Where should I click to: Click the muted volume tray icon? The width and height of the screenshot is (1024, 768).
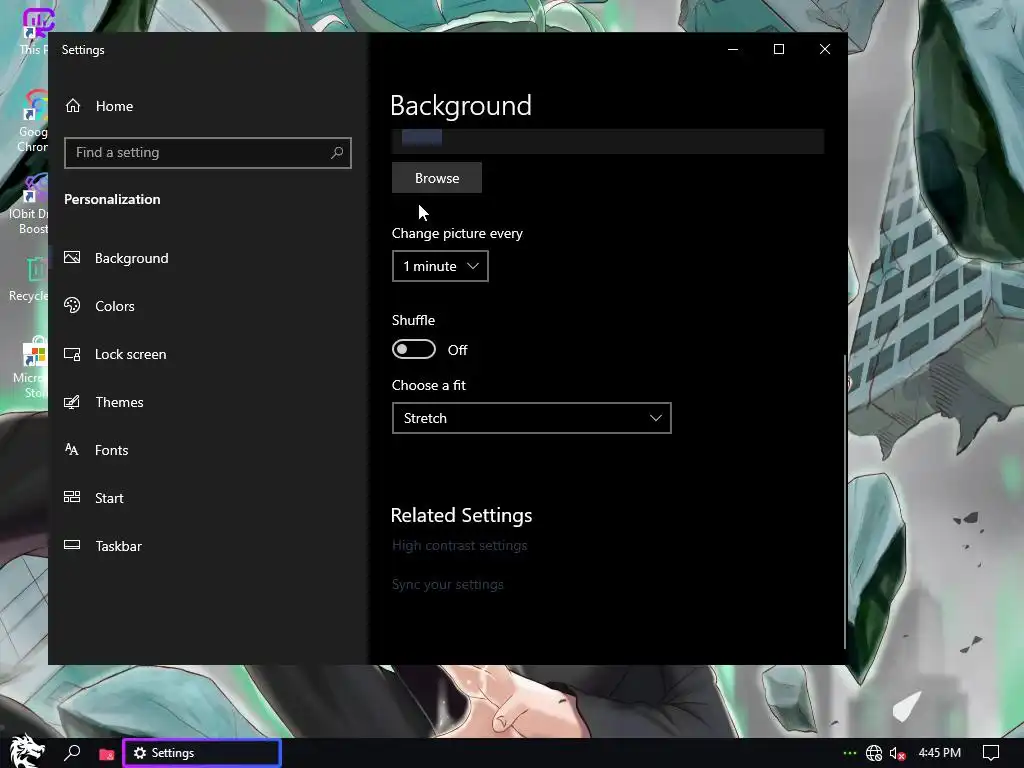[x=897, y=753]
